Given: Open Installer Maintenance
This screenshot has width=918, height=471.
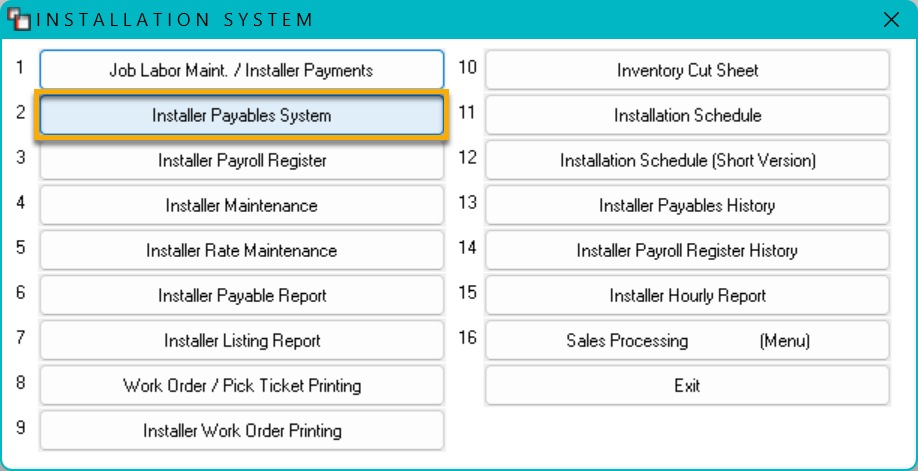Looking at the screenshot, I should (x=242, y=205).
